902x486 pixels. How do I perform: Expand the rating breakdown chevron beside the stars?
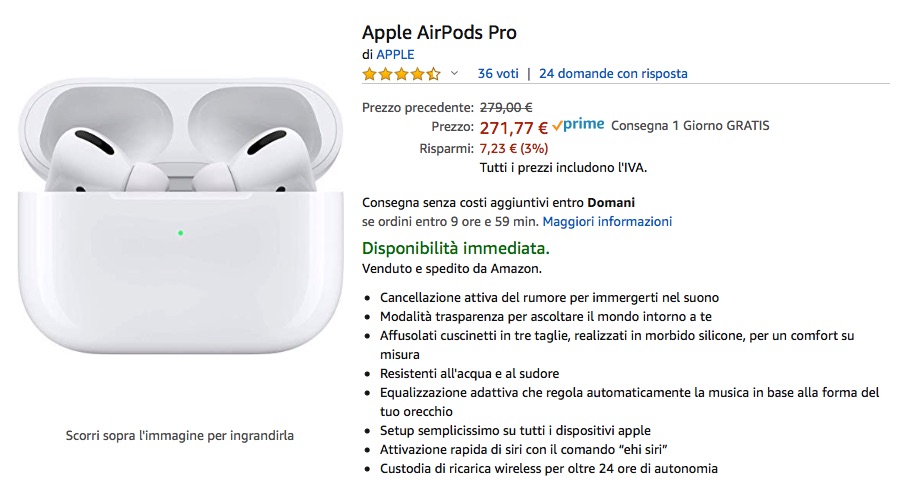point(454,73)
